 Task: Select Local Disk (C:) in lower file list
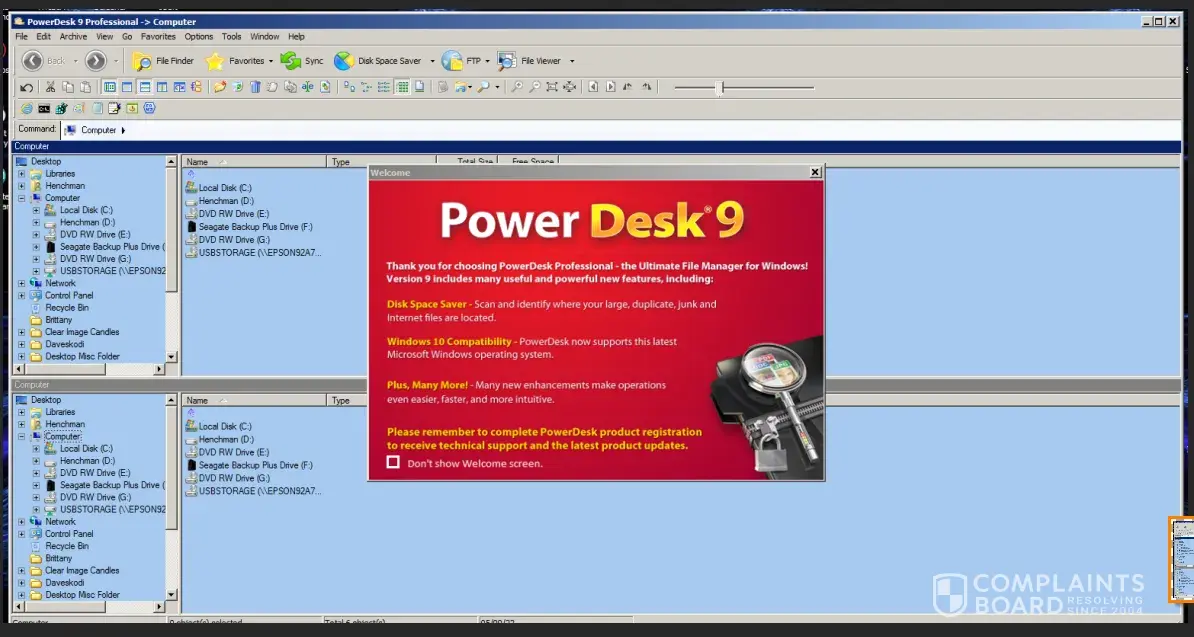(x=224, y=427)
